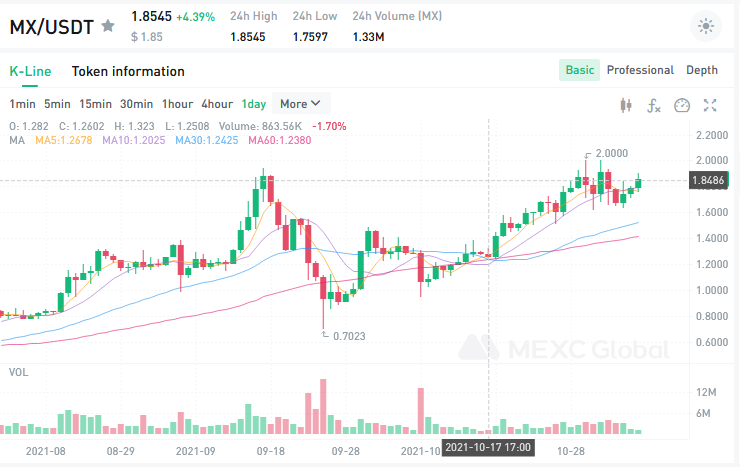This screenshot has height=467, width=740.
Task: Click the gauge speedometer icon
Action: [x=683, y=105]
